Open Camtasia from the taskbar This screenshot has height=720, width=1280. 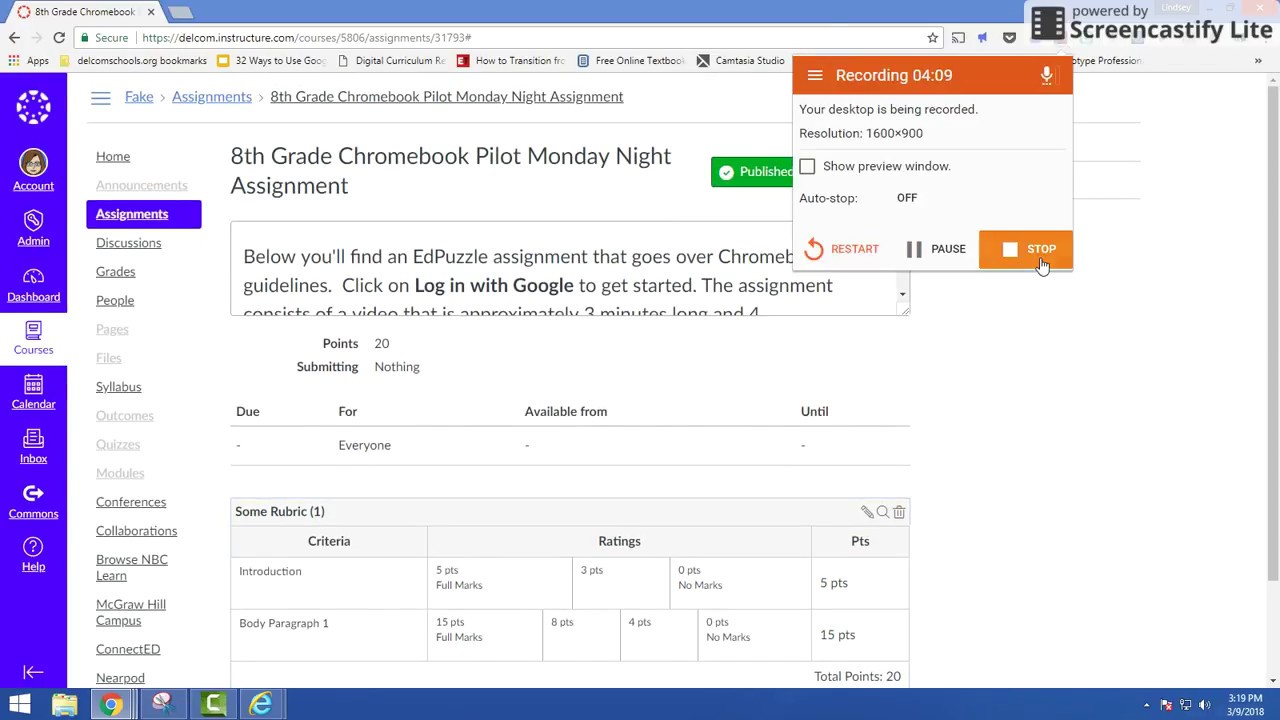coord(213,705)
